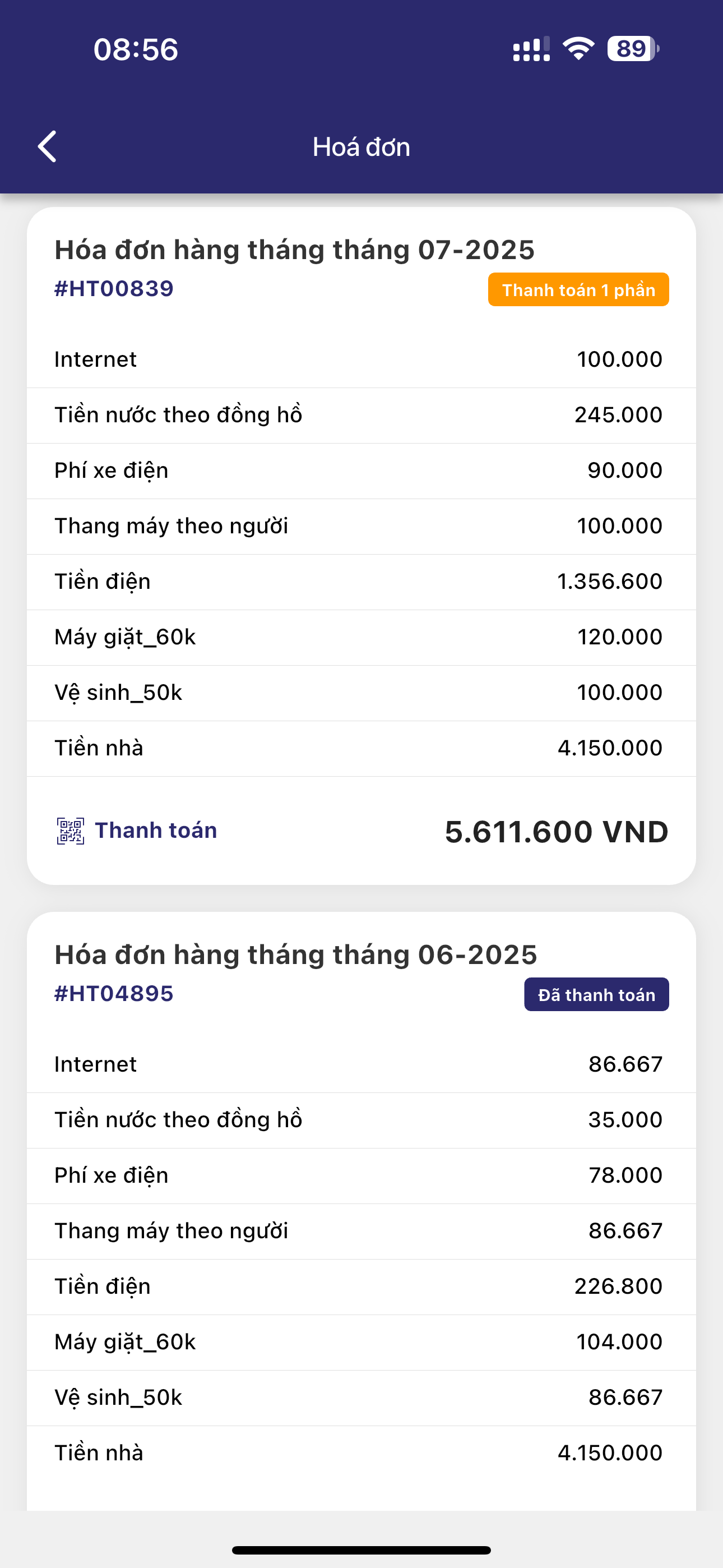723x1568 pixels.
Task: Tap the 5.611.600 VND total amount
Action: click(x=556, y=832)
